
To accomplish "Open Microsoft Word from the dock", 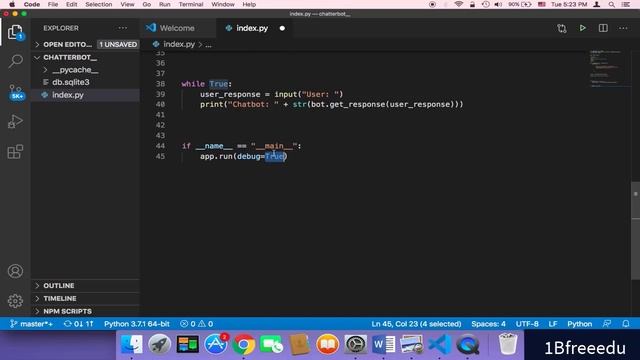I will pyautogui.click(x=384, y=344).
